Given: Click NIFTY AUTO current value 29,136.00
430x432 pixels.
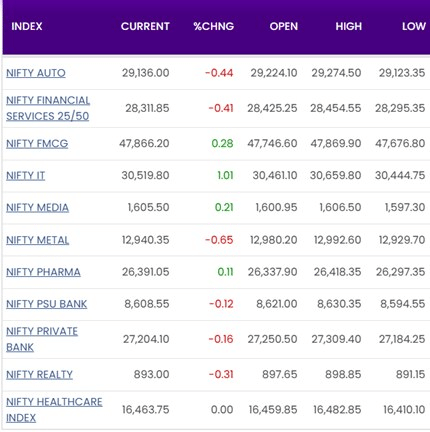Looking at the screenshot, I should pos(145,73).
